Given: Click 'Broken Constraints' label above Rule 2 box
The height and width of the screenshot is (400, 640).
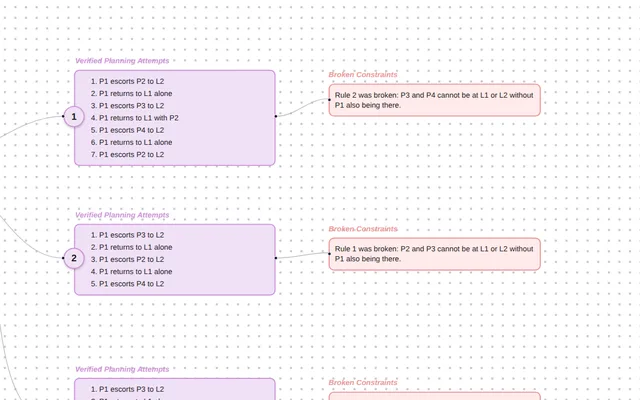Looking at the screenshot, I should [363, 75].
